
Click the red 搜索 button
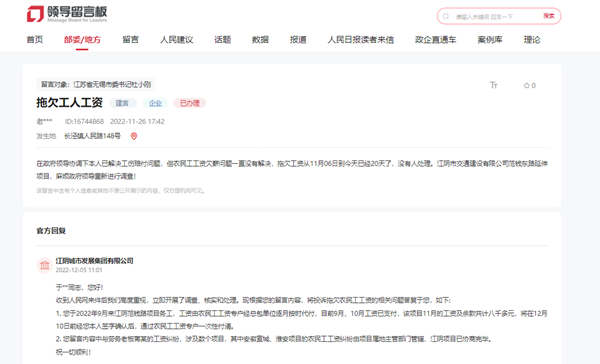(549, 16)
